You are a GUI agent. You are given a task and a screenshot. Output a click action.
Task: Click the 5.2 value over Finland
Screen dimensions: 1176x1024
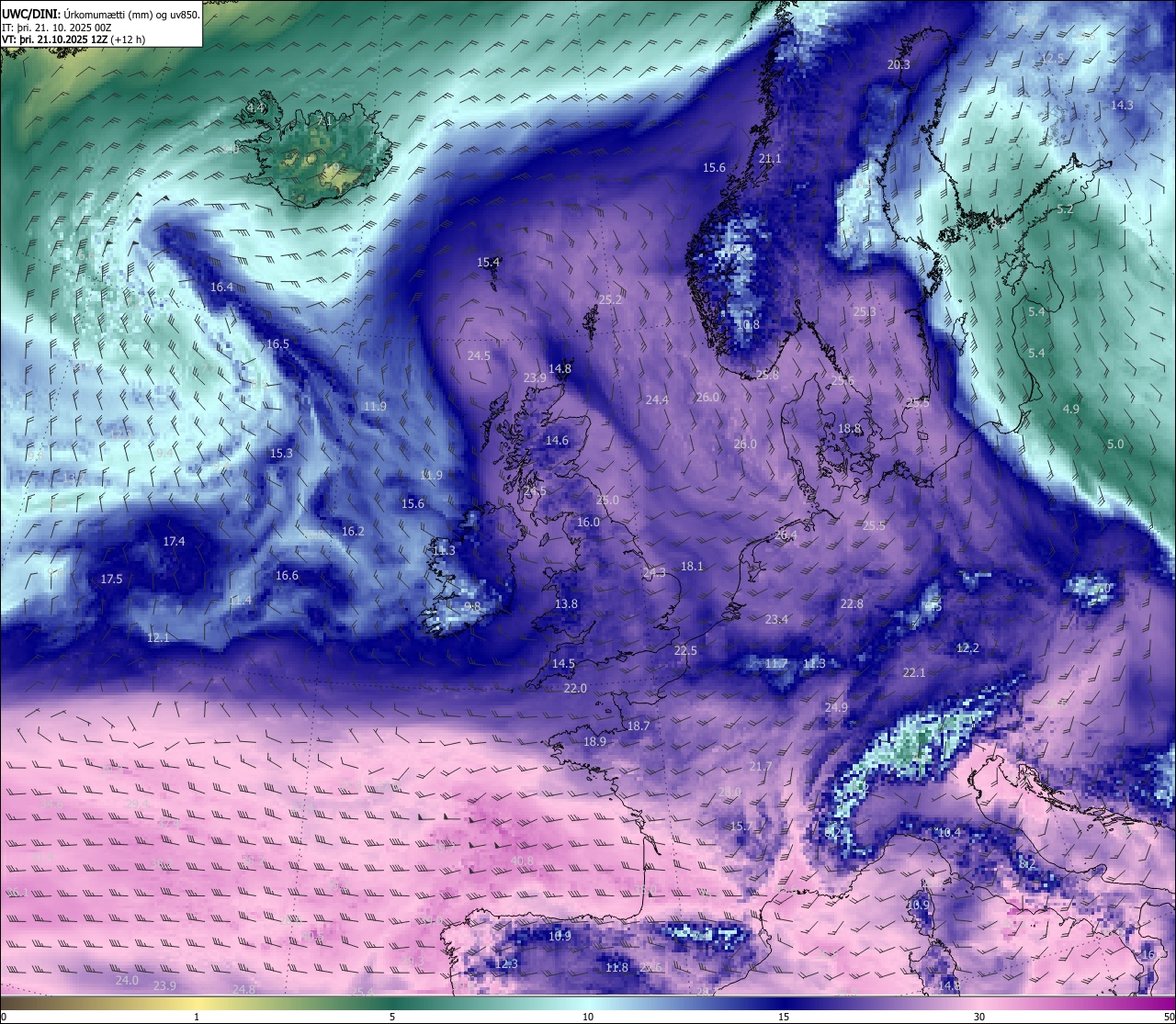pos(1065,210)
